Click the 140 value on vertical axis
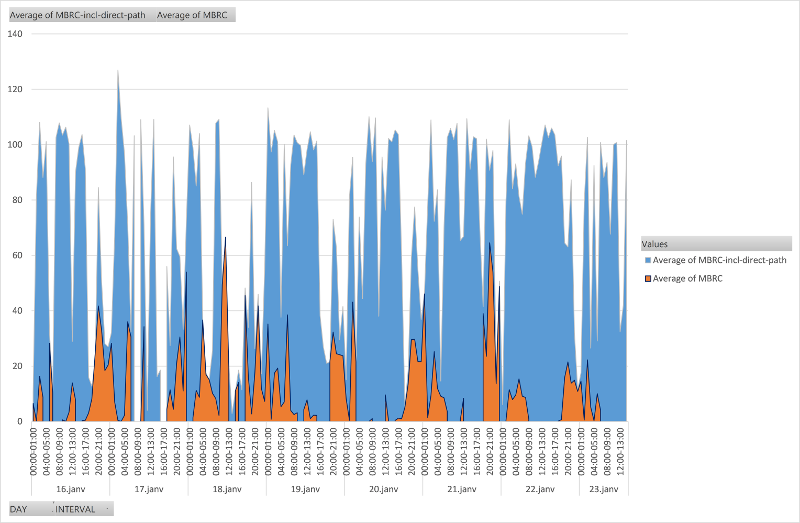The height and width of the screenshot is (523, 800). tap(15, 34)
